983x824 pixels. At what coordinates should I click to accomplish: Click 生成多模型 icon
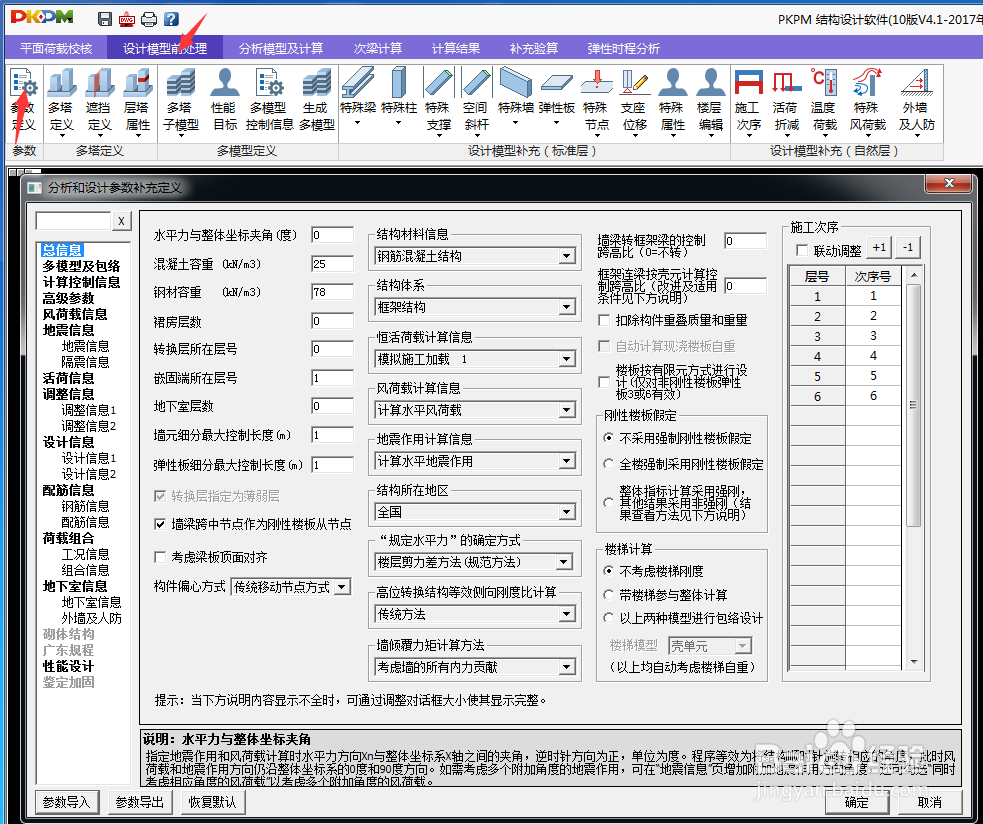pyautogui.click(x=317, y=100)
